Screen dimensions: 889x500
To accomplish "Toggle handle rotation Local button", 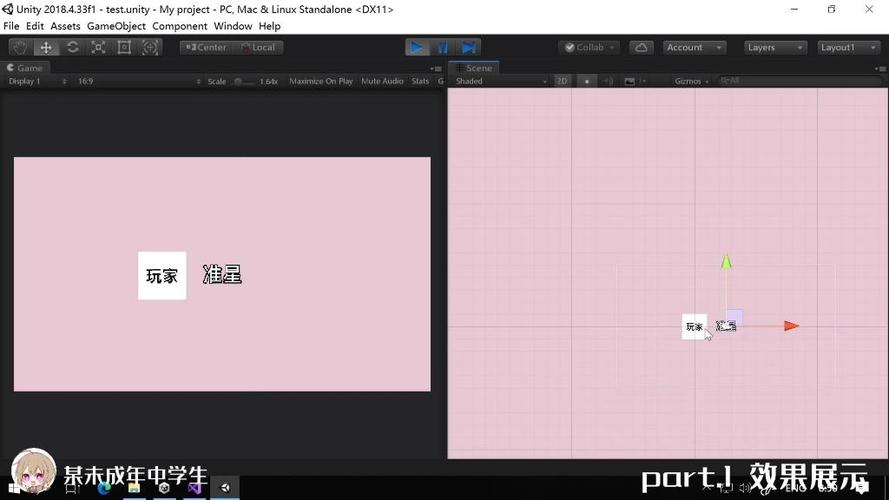I will click(258, 48).
